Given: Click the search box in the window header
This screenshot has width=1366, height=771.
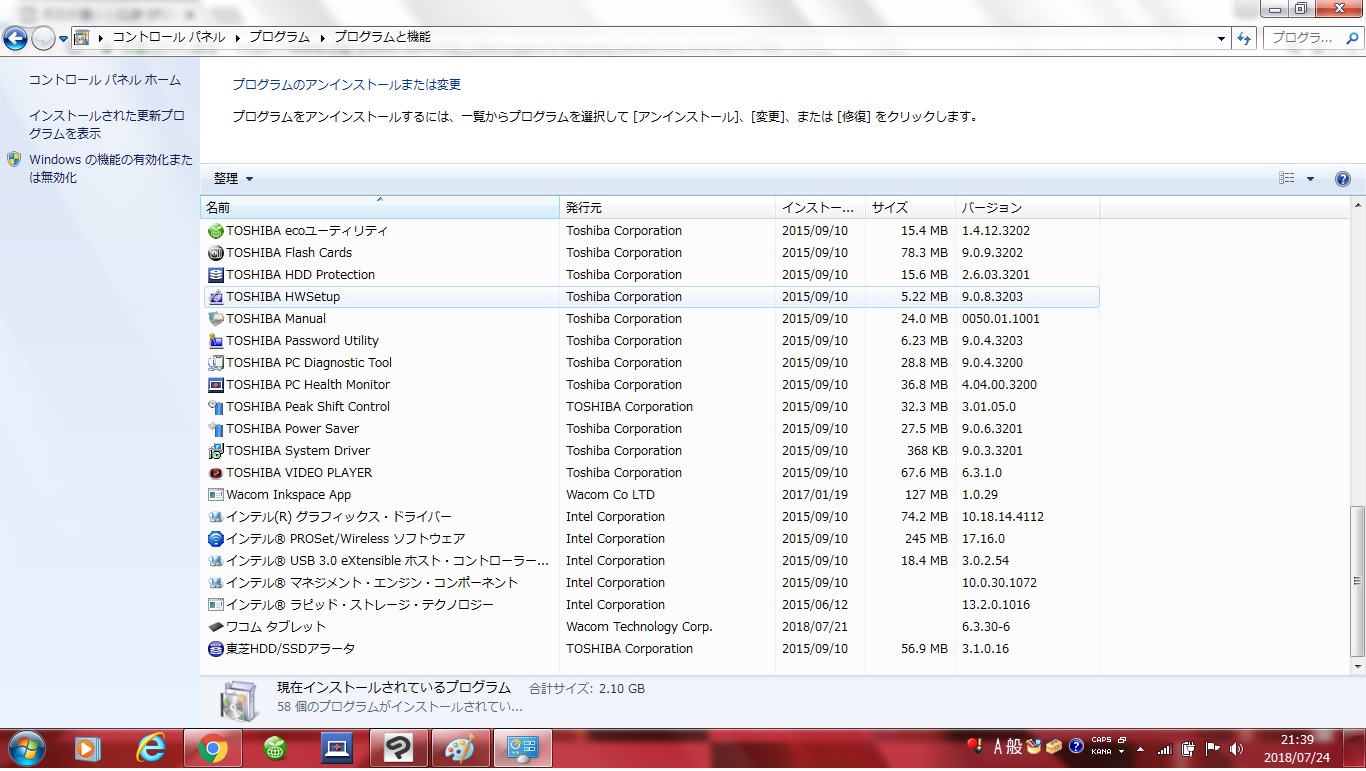Looking at the screenshot, I should [x=1312, y=38].
